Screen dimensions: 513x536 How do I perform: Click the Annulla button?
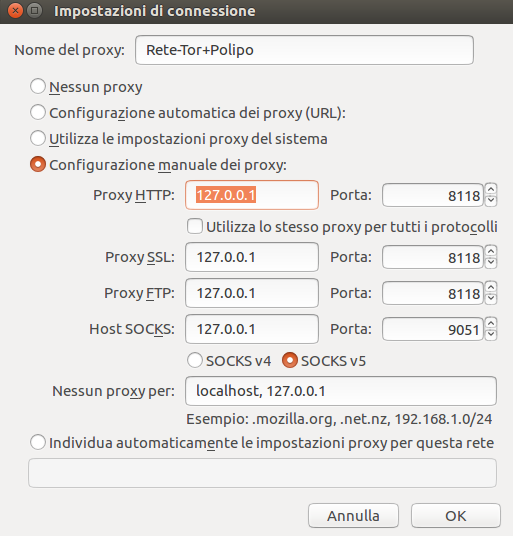point(353,515)
